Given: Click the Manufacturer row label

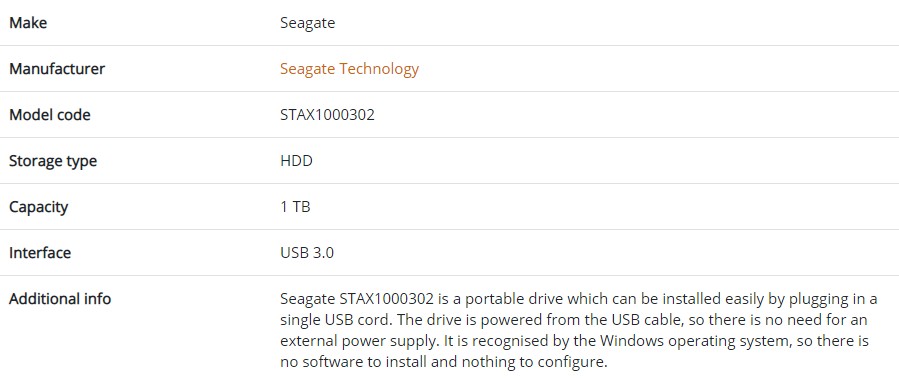Looking at the screenshot, I should pyautogui.click(x=57, y=69).
